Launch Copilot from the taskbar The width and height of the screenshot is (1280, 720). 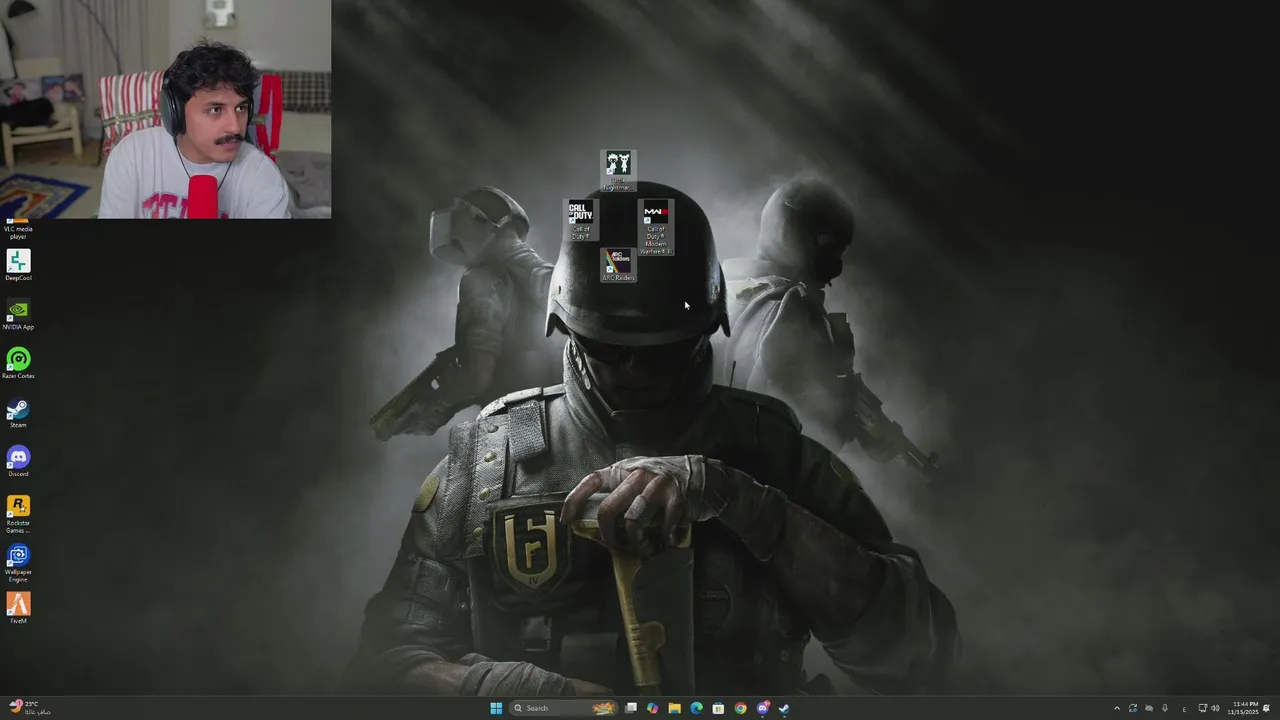(x=652, y=708)
